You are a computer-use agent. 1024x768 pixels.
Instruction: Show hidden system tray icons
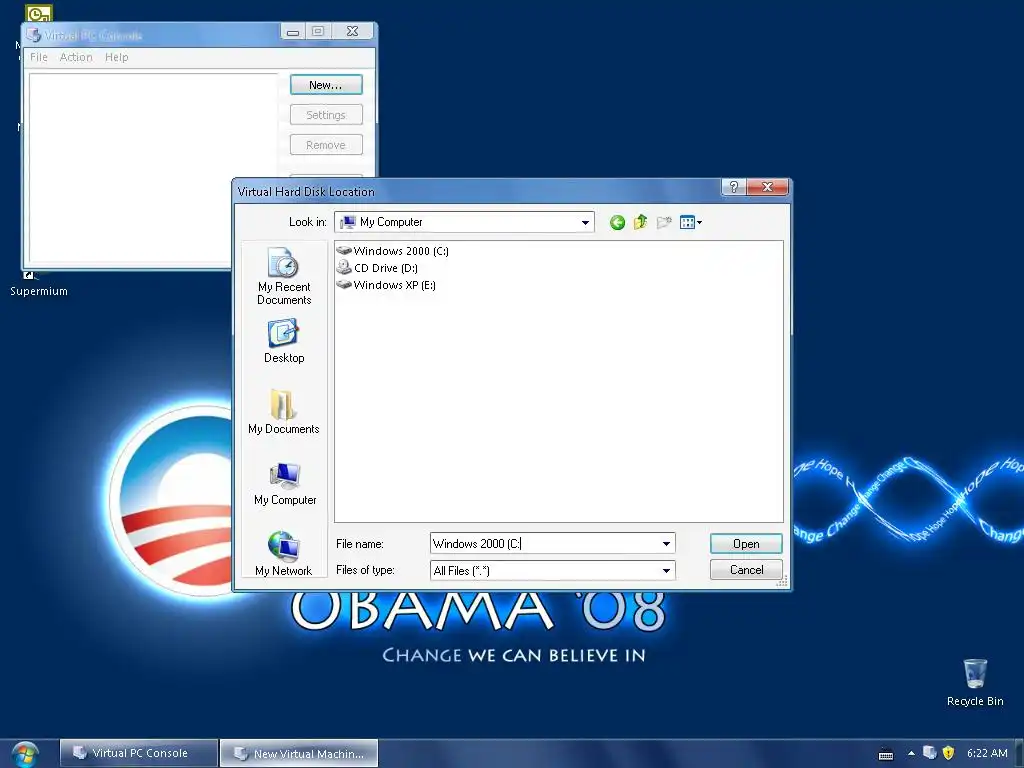(911, 753)
